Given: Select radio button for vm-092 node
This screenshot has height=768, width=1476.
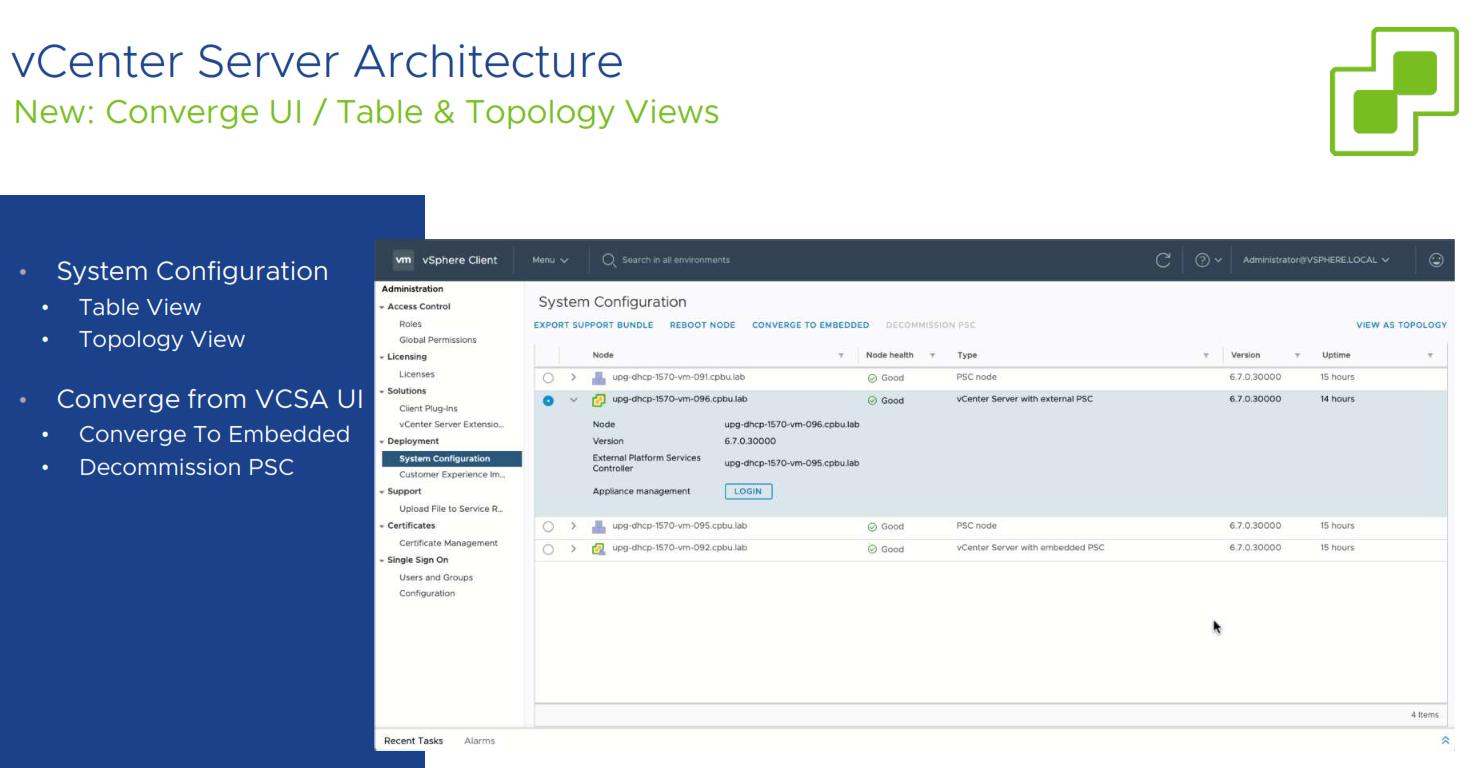Looking at the screenshot, I should (x=548, y=549).
